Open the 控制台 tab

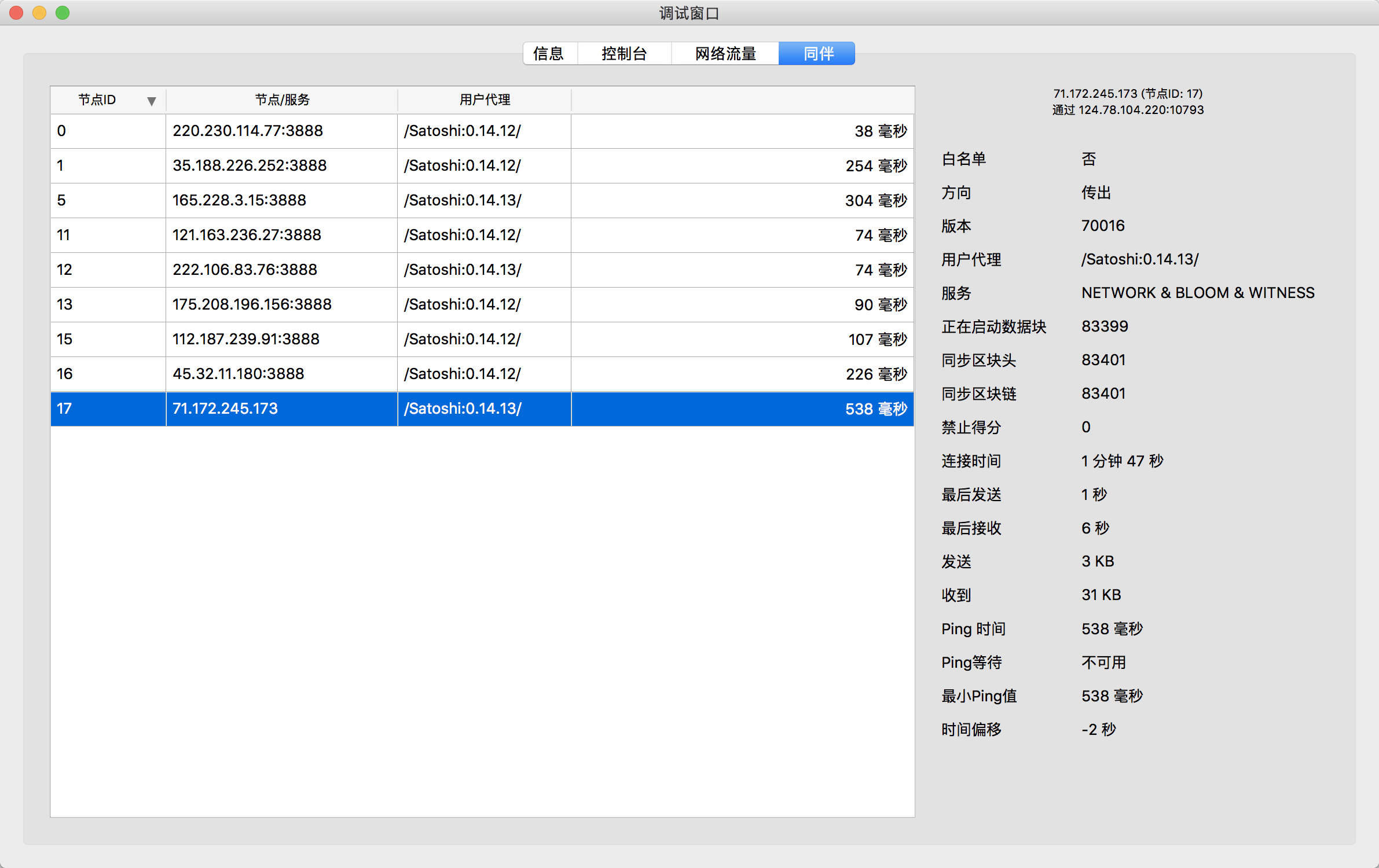(x=624, y=54)
